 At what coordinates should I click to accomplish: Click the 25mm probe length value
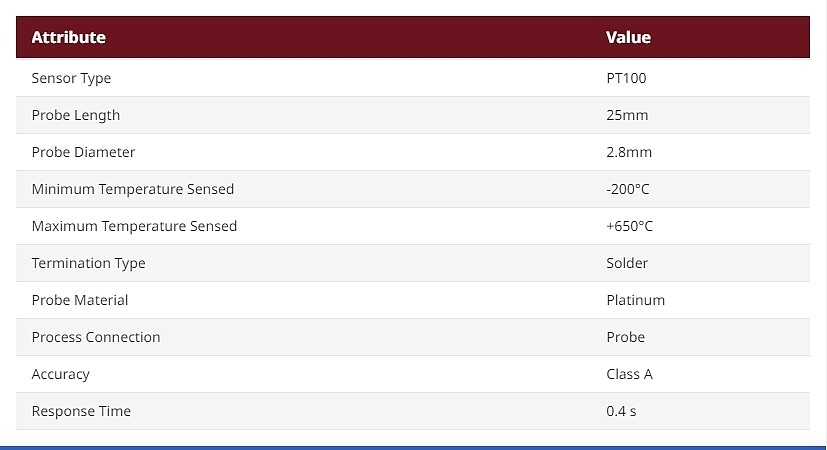(x=627, y=115)
